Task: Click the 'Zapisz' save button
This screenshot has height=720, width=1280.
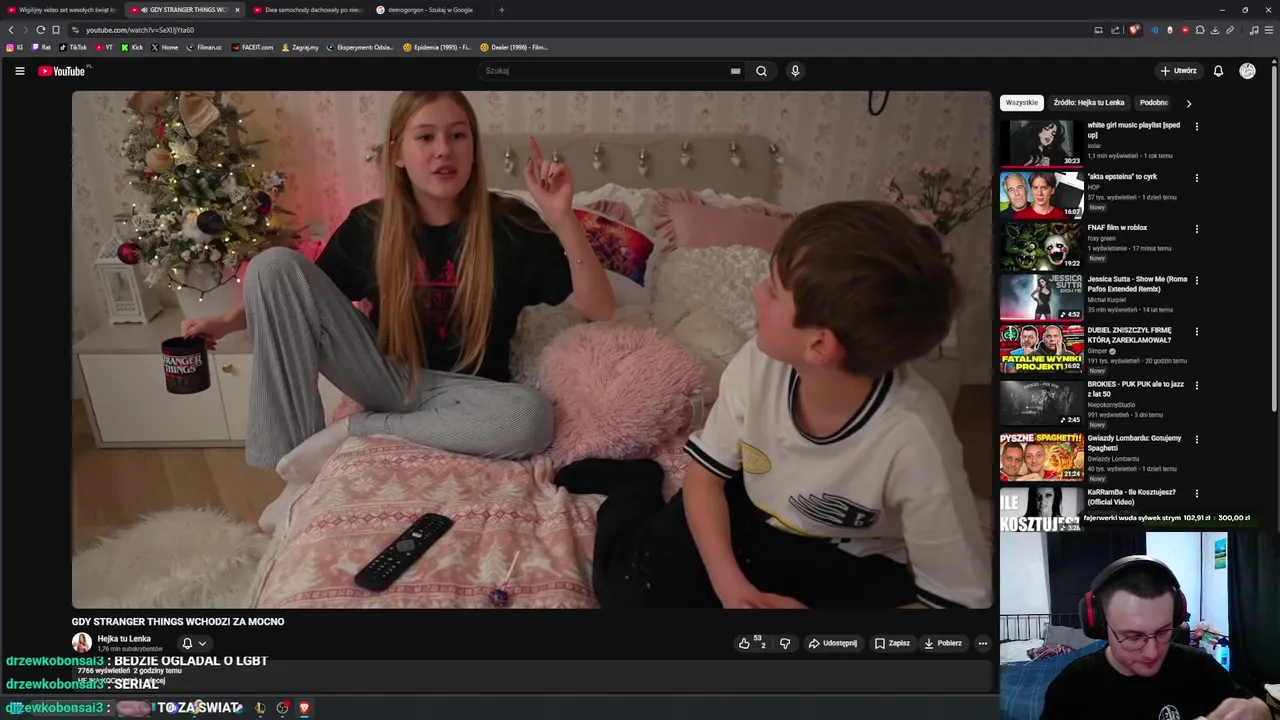Action: [892, 643]
